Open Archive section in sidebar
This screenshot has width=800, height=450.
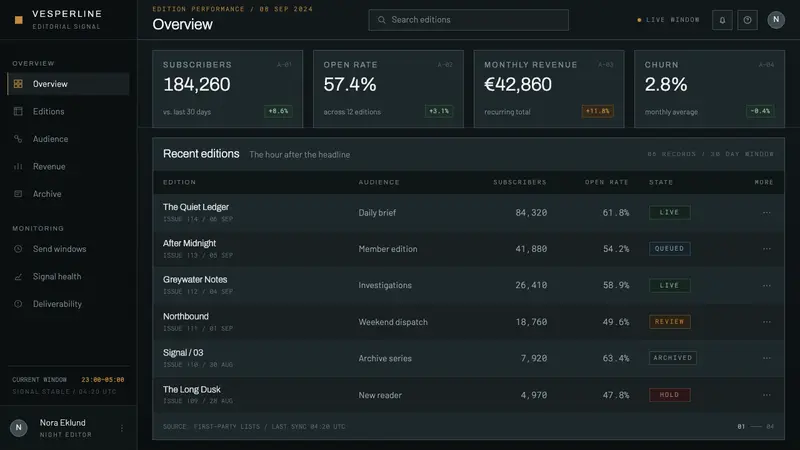(68, 194)
